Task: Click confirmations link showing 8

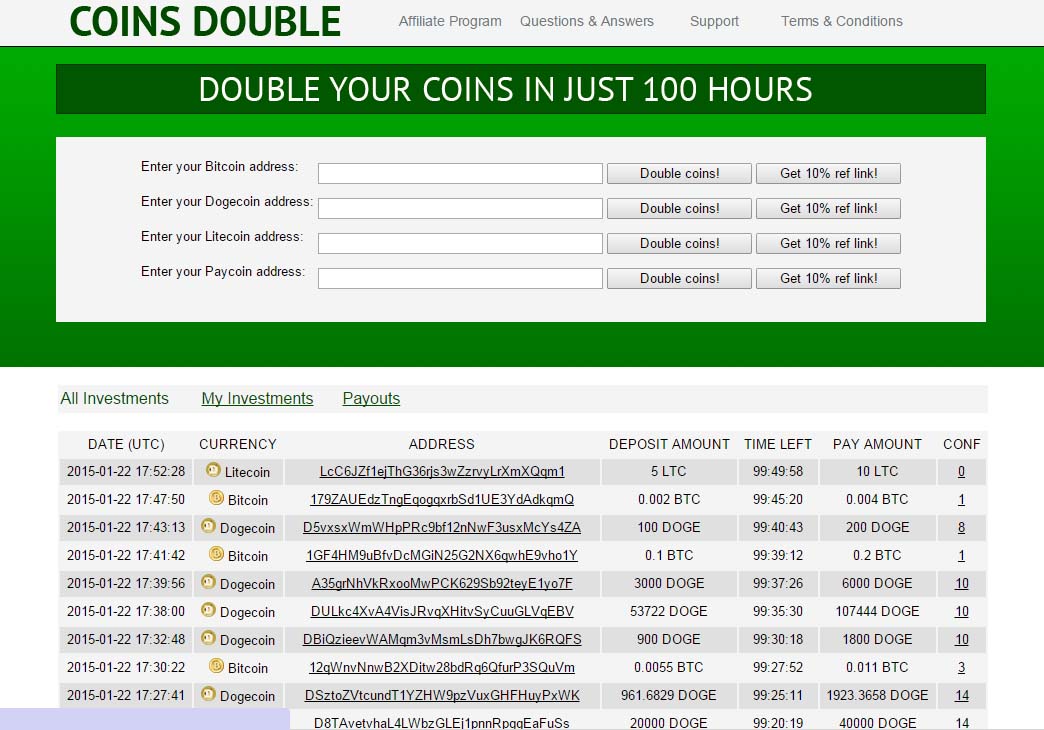Action: pyautogui.click(x=961, y=527)
